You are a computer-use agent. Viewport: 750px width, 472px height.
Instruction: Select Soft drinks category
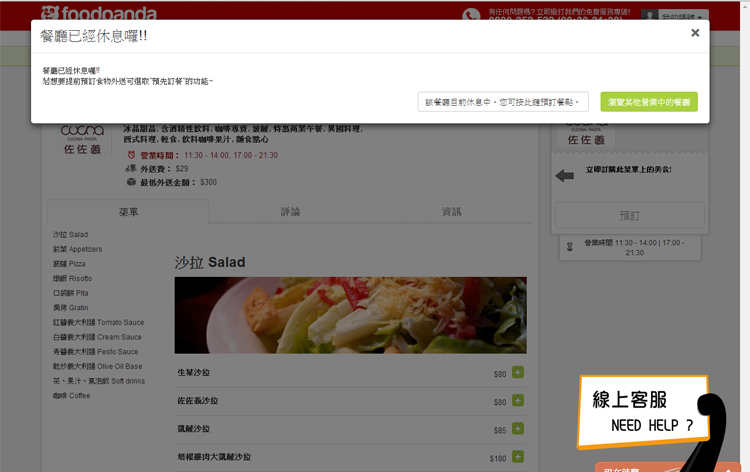pyautogui.click(x=99, y=381)
